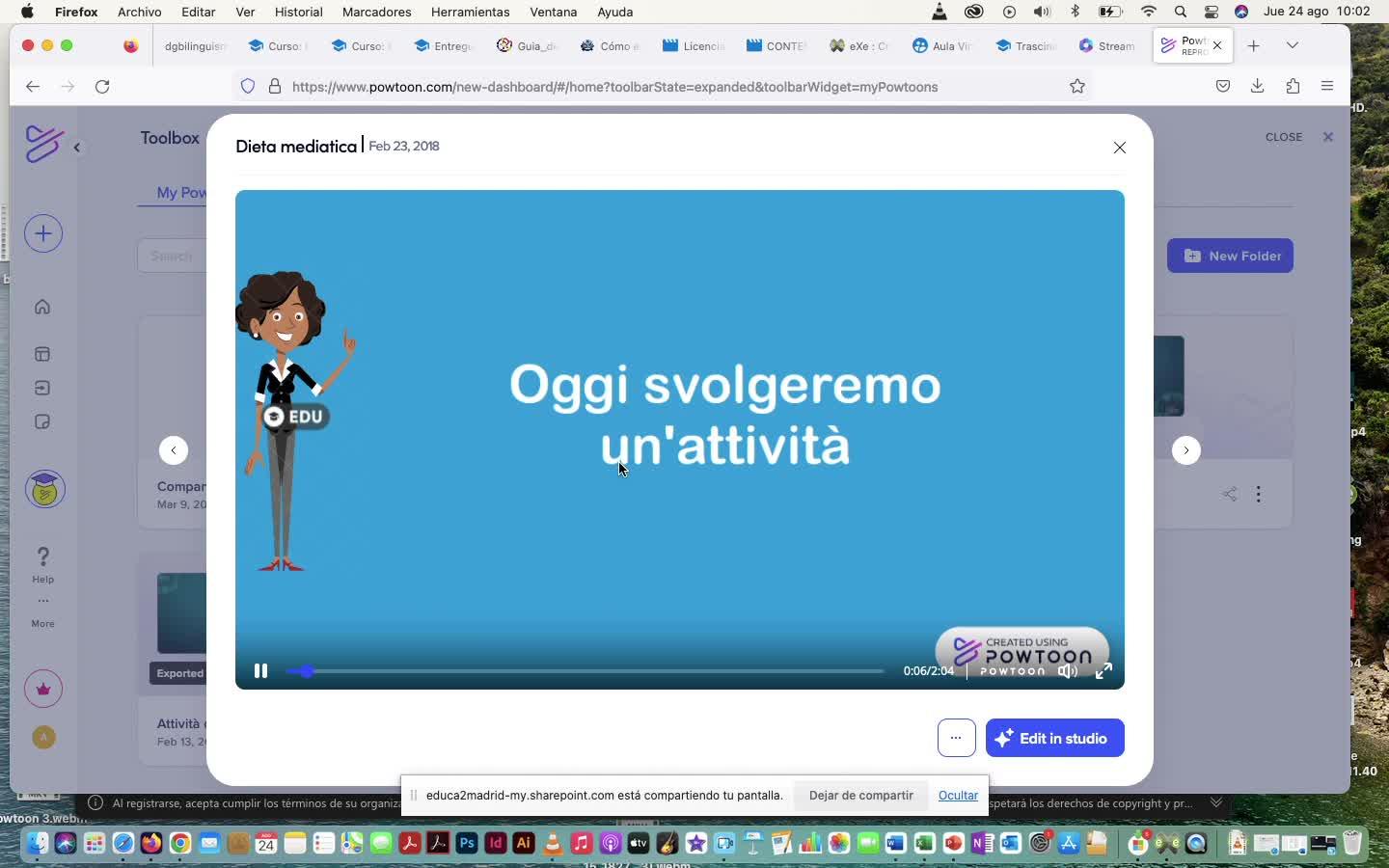Screen dimensions: 1389x868
Task: Switch to the Stream browser tab
Action: (1106, 45)
